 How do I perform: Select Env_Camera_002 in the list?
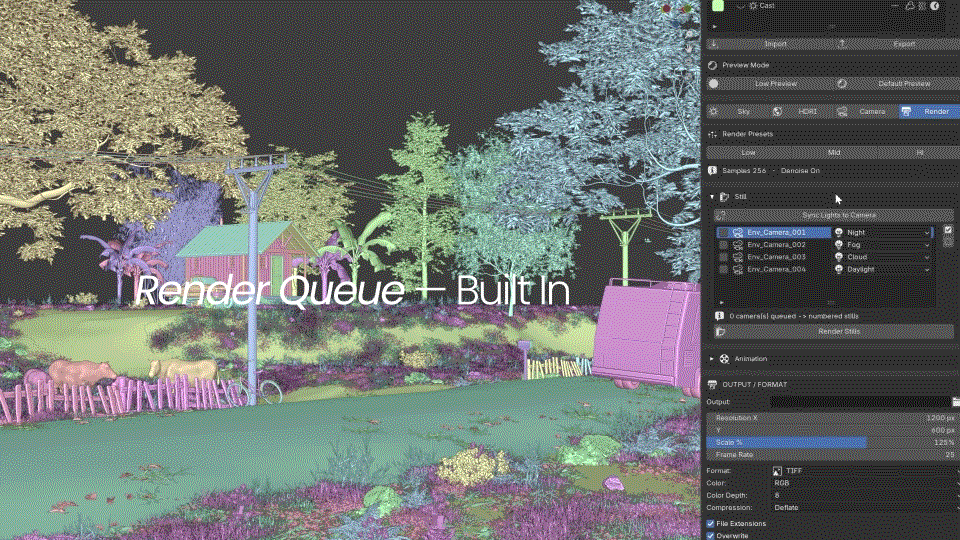(776, 245)
